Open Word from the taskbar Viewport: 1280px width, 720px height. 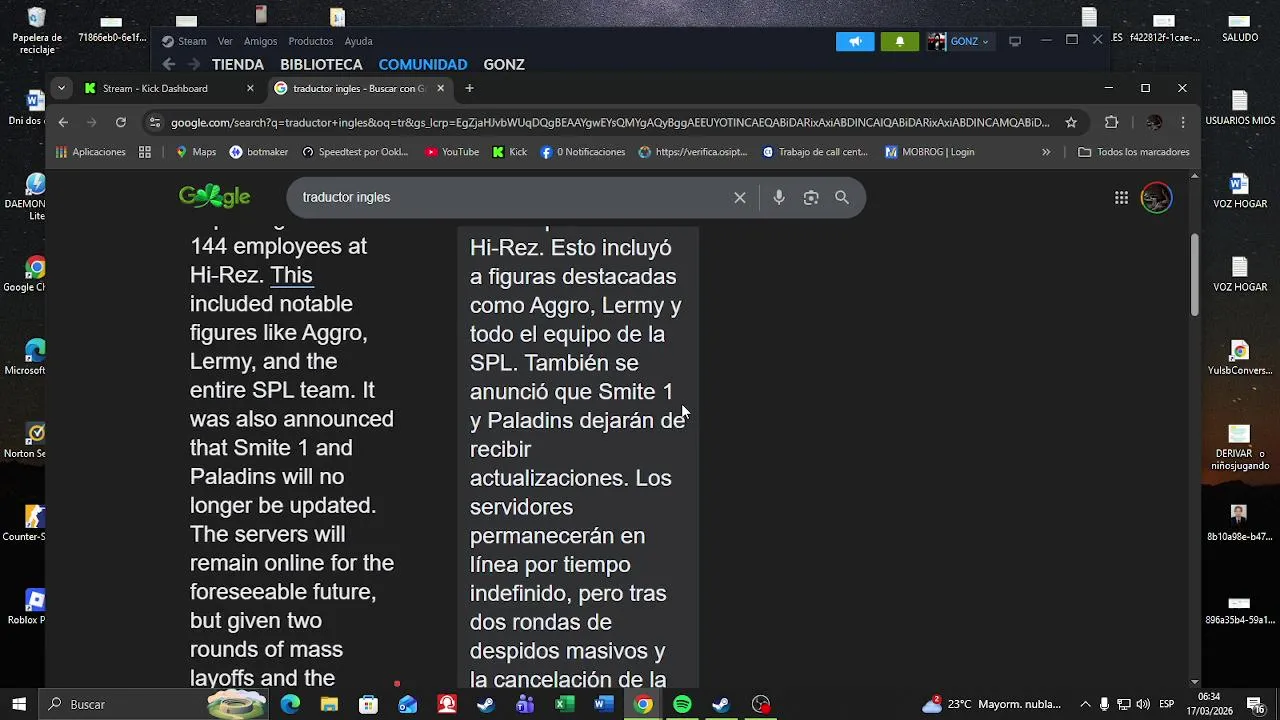coord(603,704)
